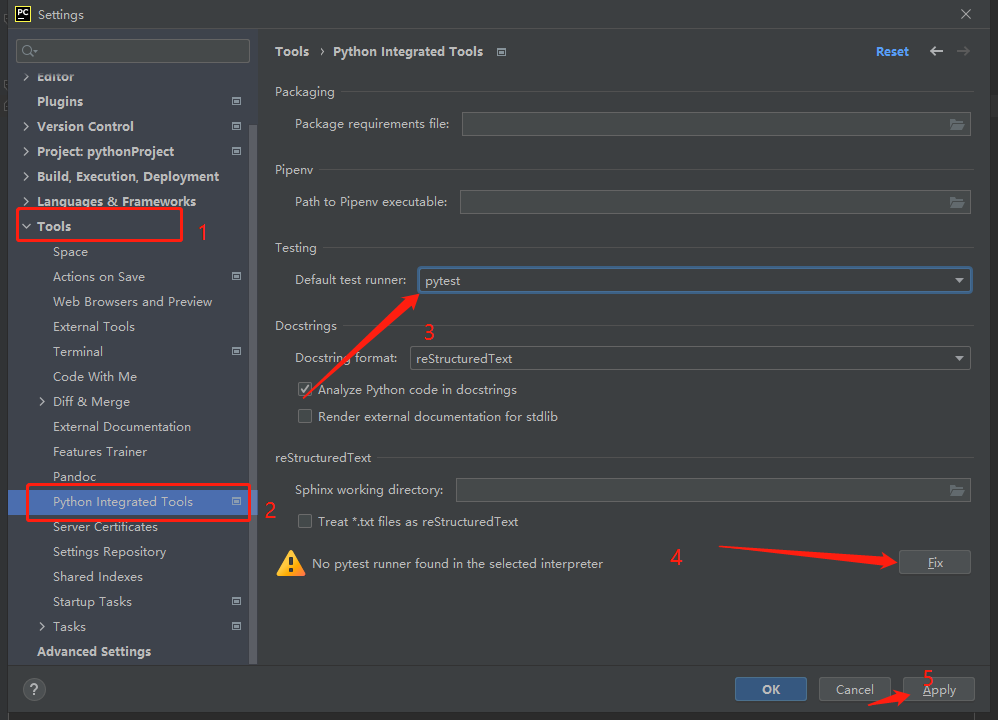Click the search magnifier icon in the settings search
This screenshot has height=720, width=998.
29,51
